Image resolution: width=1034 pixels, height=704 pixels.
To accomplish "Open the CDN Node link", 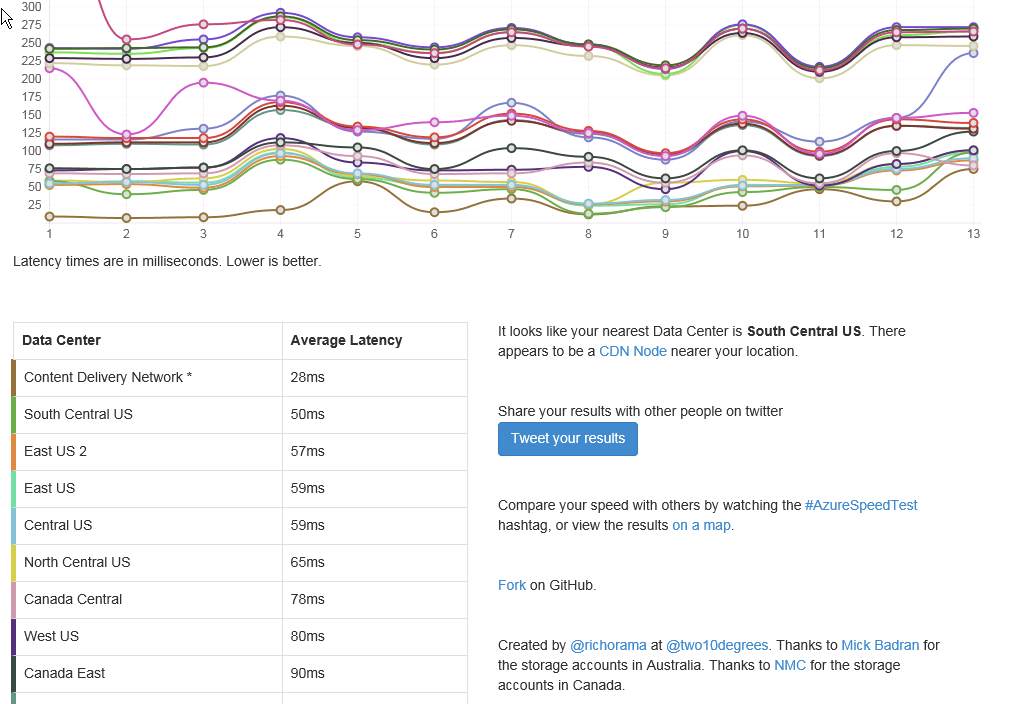I will point(633,351).
